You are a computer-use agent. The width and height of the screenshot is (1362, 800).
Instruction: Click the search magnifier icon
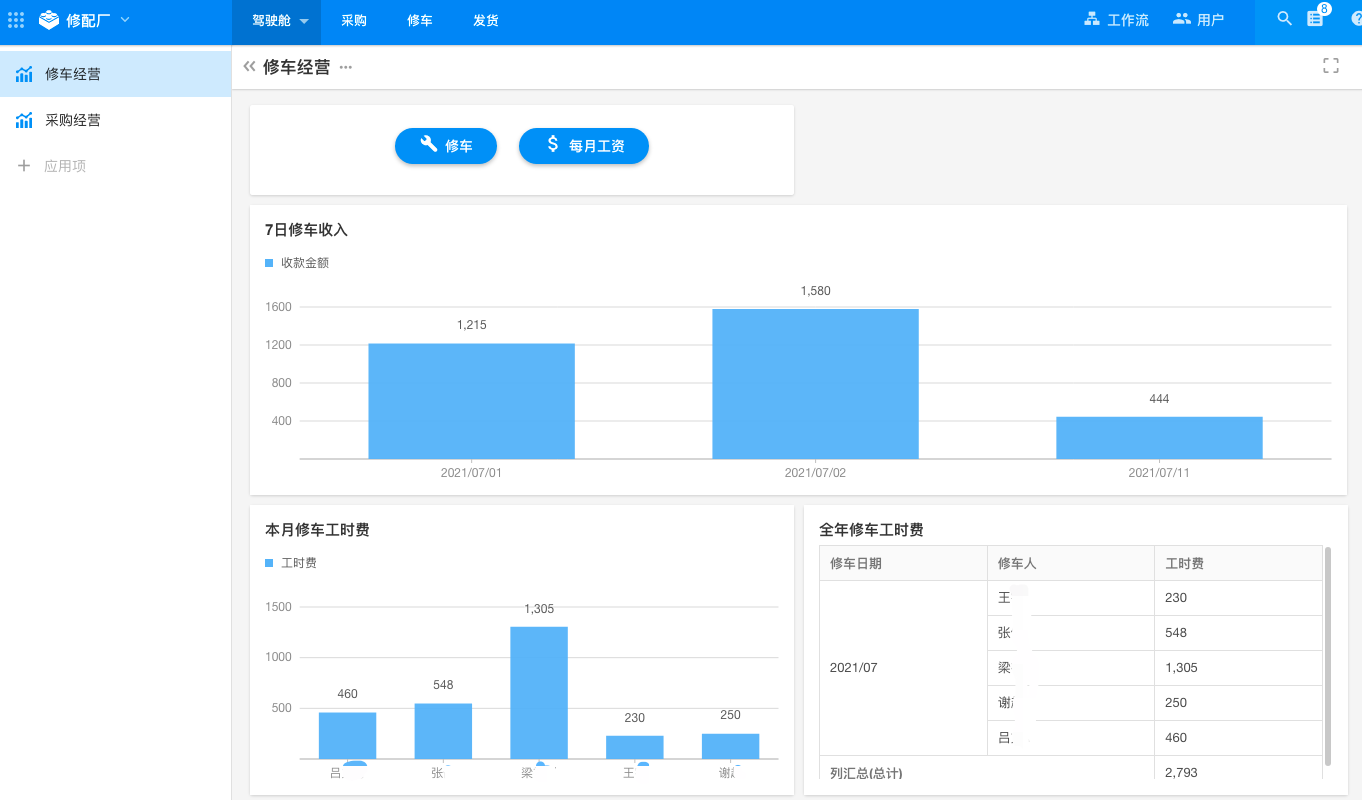click(x=1285, y=19)
